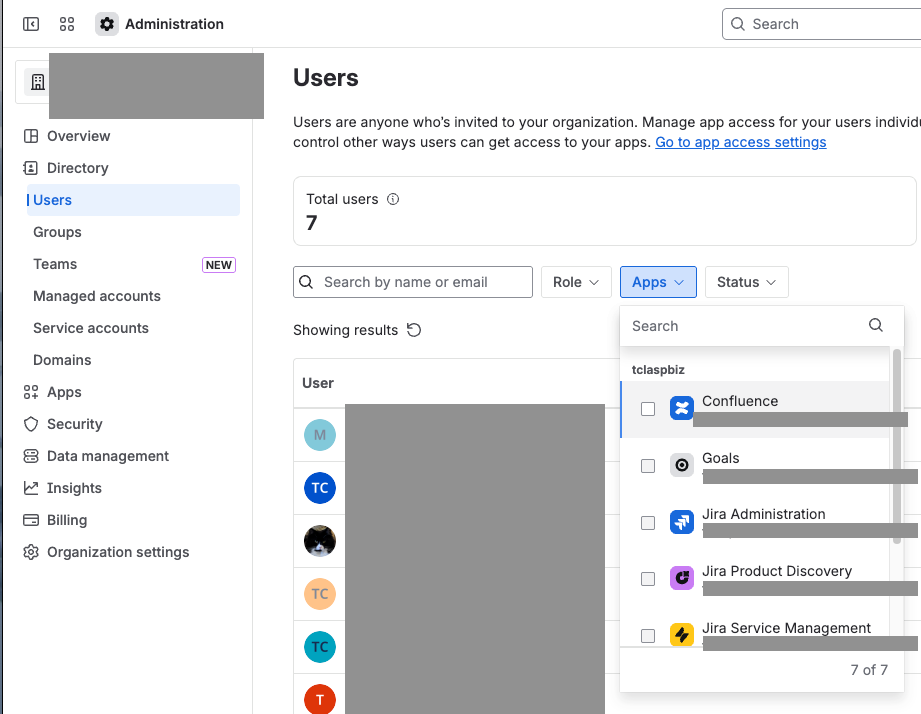Open the Role filter dropdown
This screenshot has height=714, width=921.
(576, 282)
